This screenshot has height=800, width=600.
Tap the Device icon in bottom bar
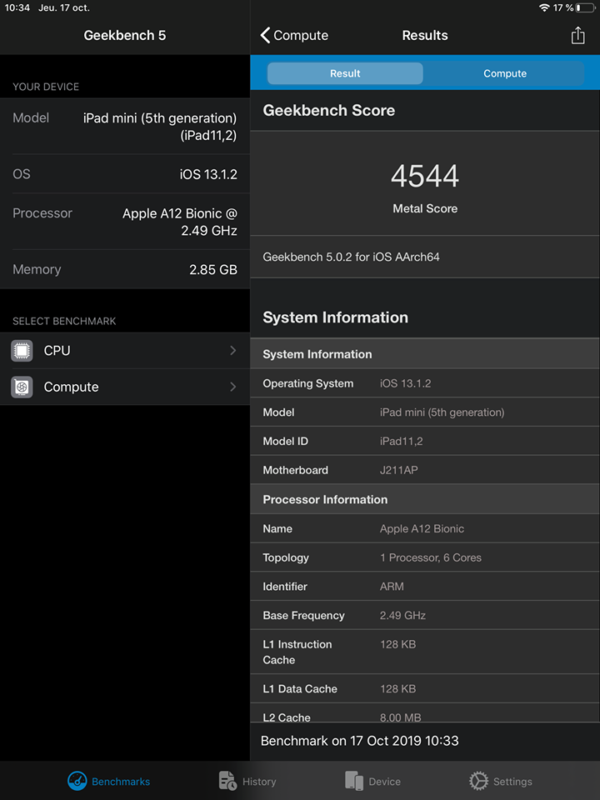coord(353,781)
